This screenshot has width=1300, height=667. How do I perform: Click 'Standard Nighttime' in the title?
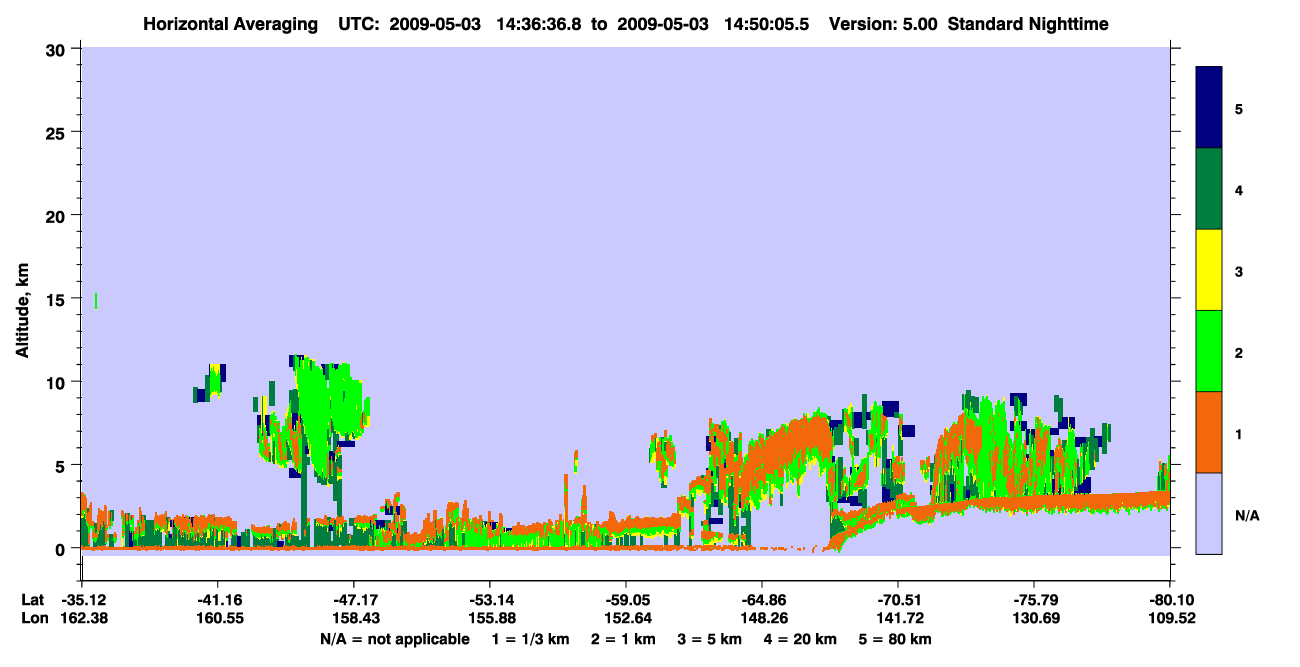1028,23
